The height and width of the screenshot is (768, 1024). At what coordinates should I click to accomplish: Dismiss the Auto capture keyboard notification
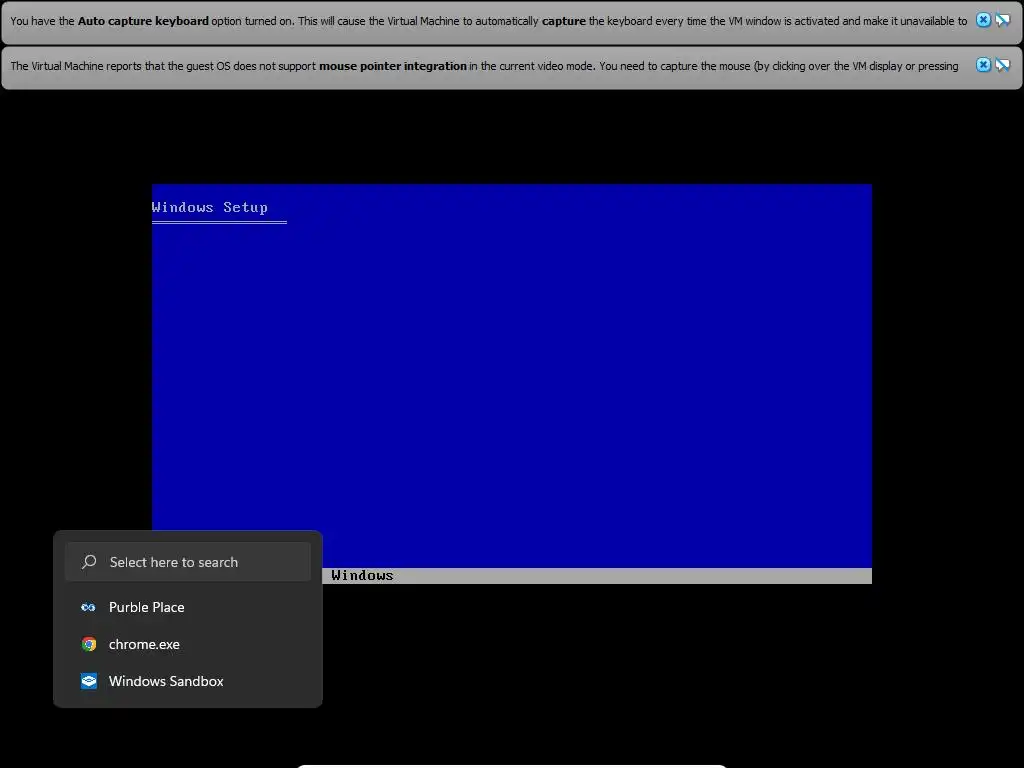983,20
